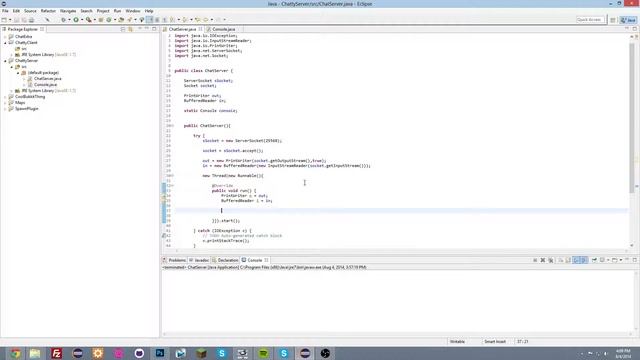Switch to the Console.java editor tab

pos(224,29)
